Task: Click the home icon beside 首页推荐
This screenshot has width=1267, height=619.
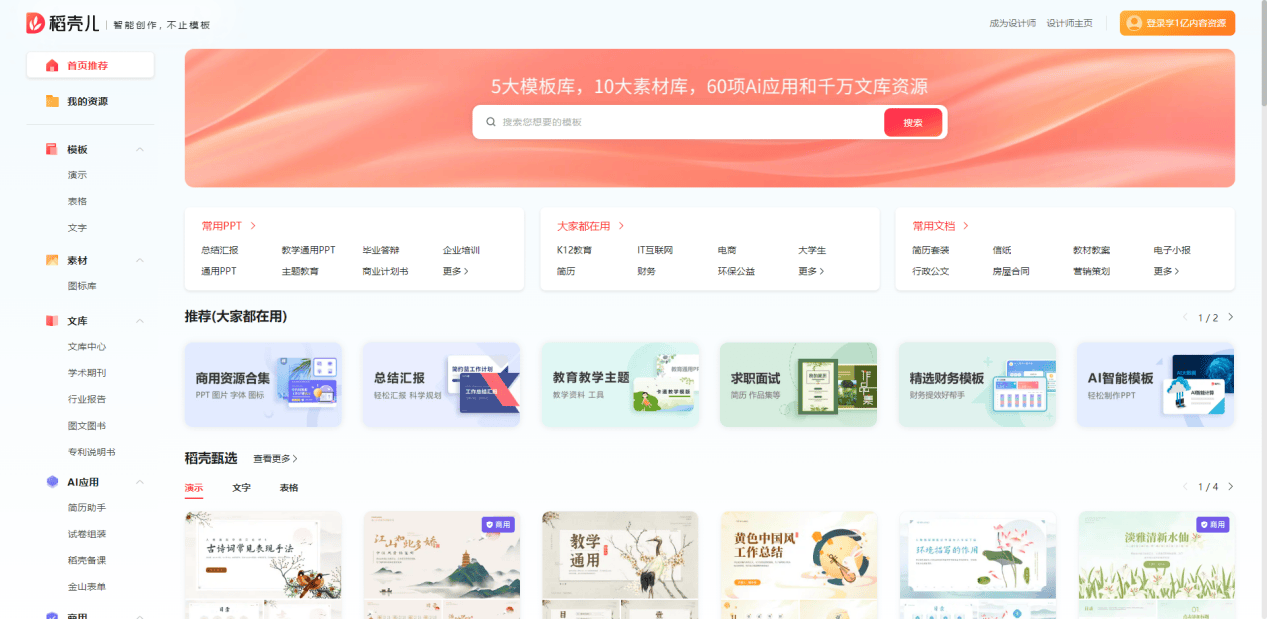Action: click(x=52, y=66)
